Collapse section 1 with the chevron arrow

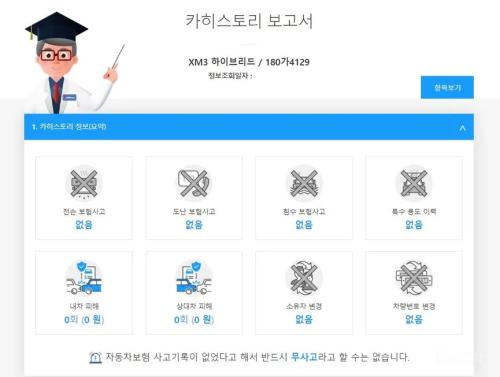(x=462, y=127)
